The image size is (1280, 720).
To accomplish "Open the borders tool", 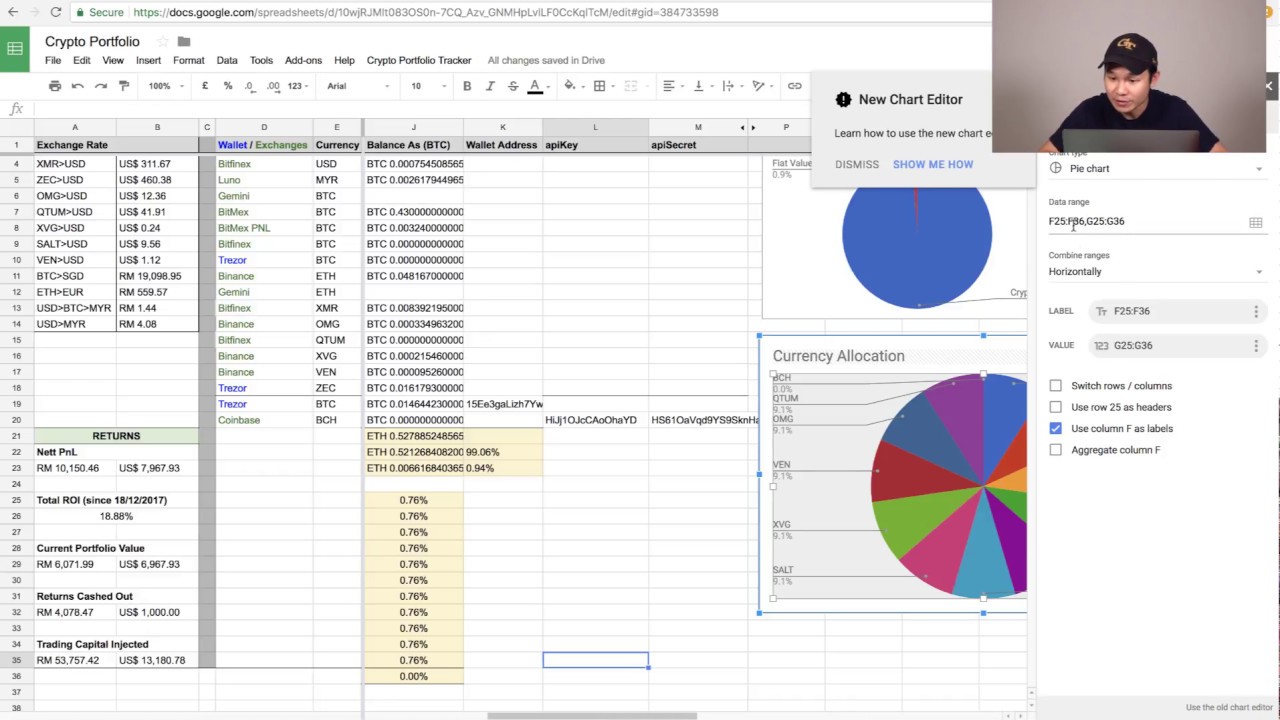I will click(x=599, y=86).
